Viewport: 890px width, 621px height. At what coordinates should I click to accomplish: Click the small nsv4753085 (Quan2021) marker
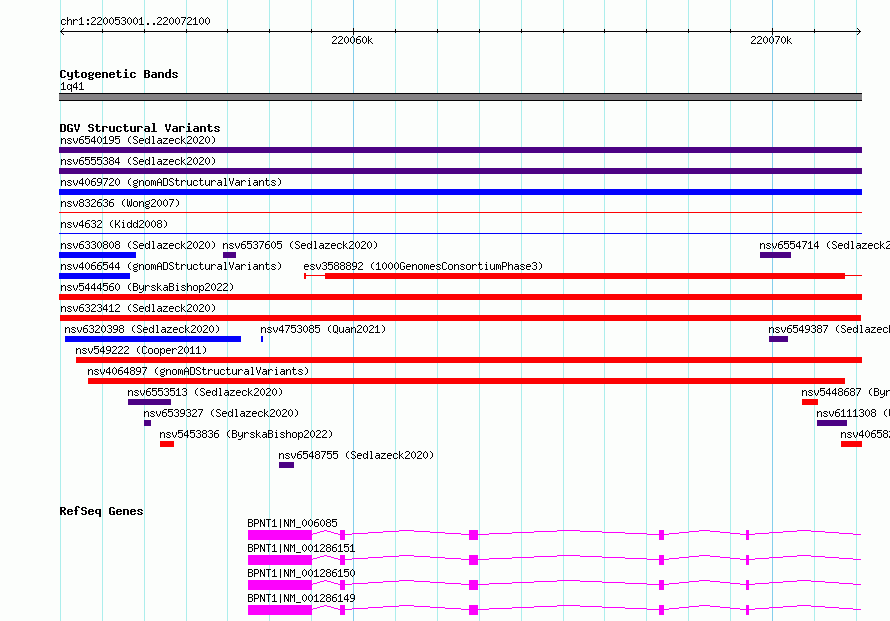click(x=262, y=339)
